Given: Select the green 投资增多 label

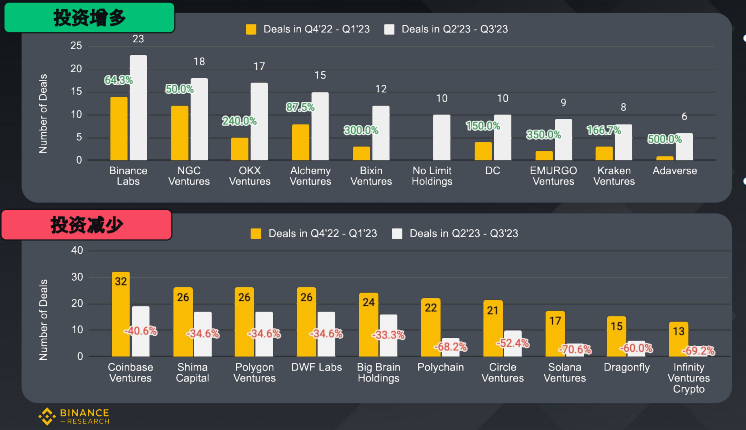Looking at the screenshot, I should (x=89, y=18).
